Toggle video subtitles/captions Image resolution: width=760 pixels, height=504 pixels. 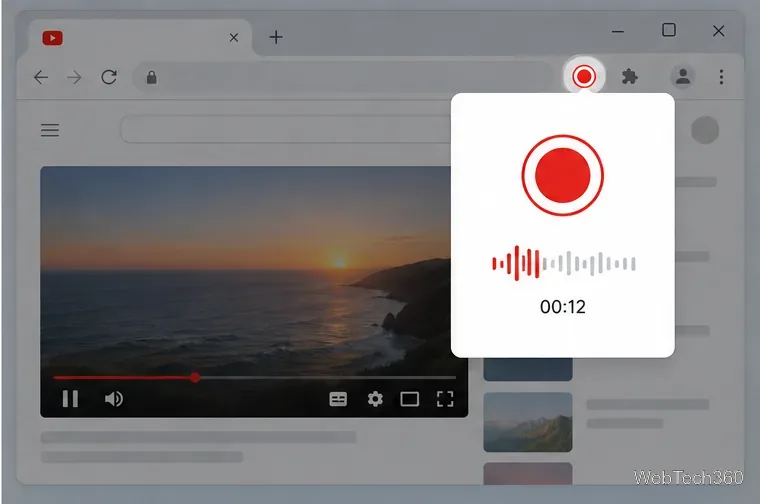[x=338, y=399]
